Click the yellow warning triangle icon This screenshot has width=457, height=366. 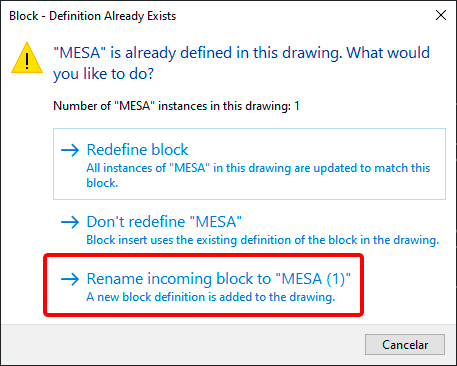click(27, 58)
